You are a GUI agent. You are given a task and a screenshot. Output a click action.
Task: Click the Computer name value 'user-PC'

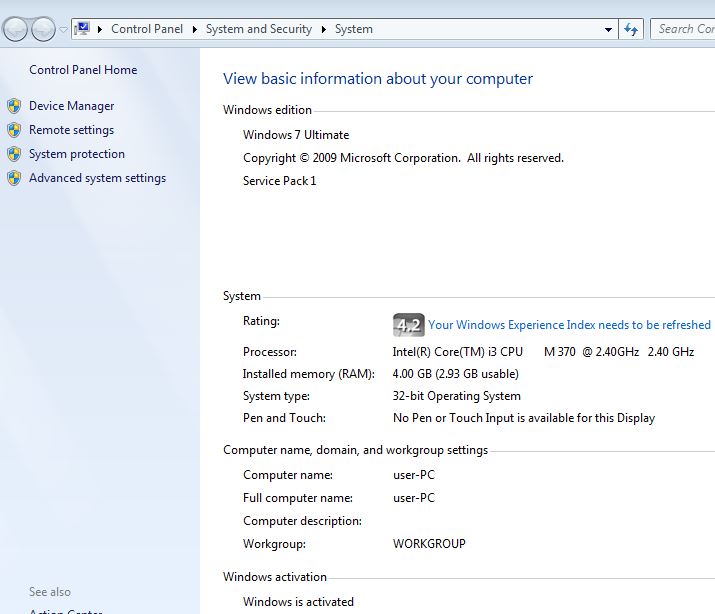click(x=414, y=475)
